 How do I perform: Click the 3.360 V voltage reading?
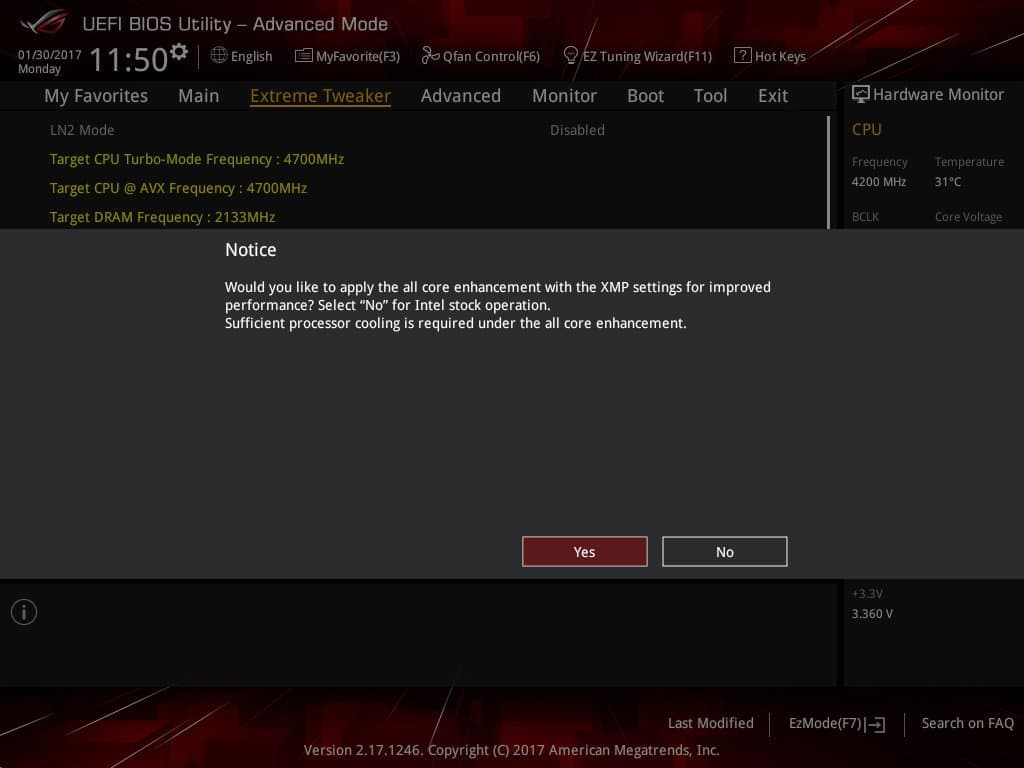[x=872, y=614]
